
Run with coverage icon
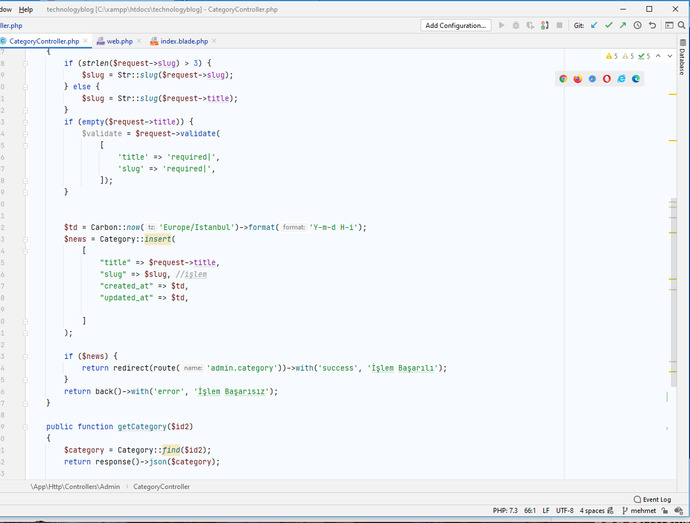pyautogui.click(x=530, y=26)
